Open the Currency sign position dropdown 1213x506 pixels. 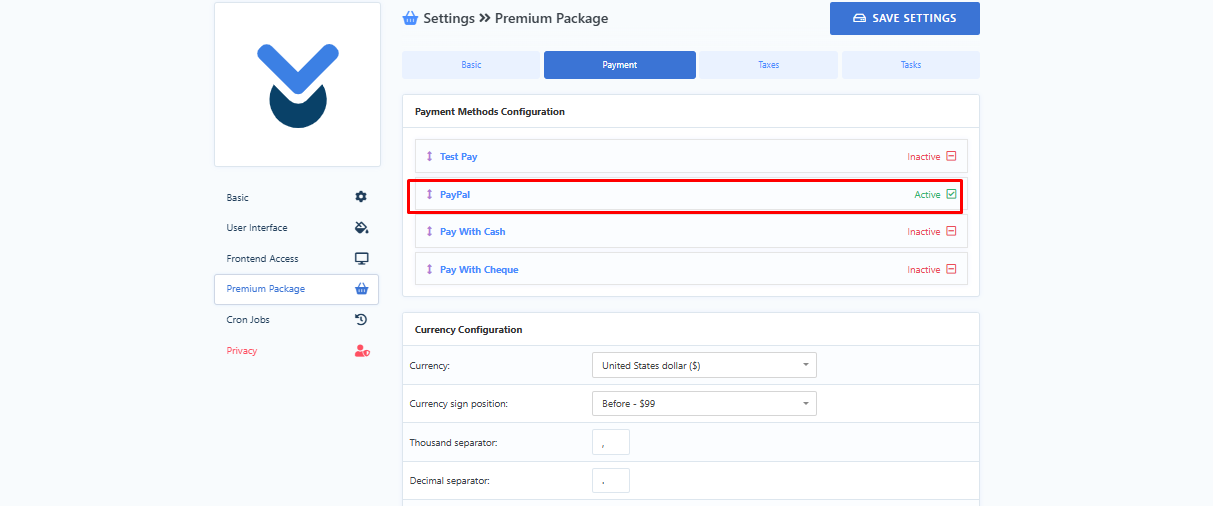click(x=704, y=404)
